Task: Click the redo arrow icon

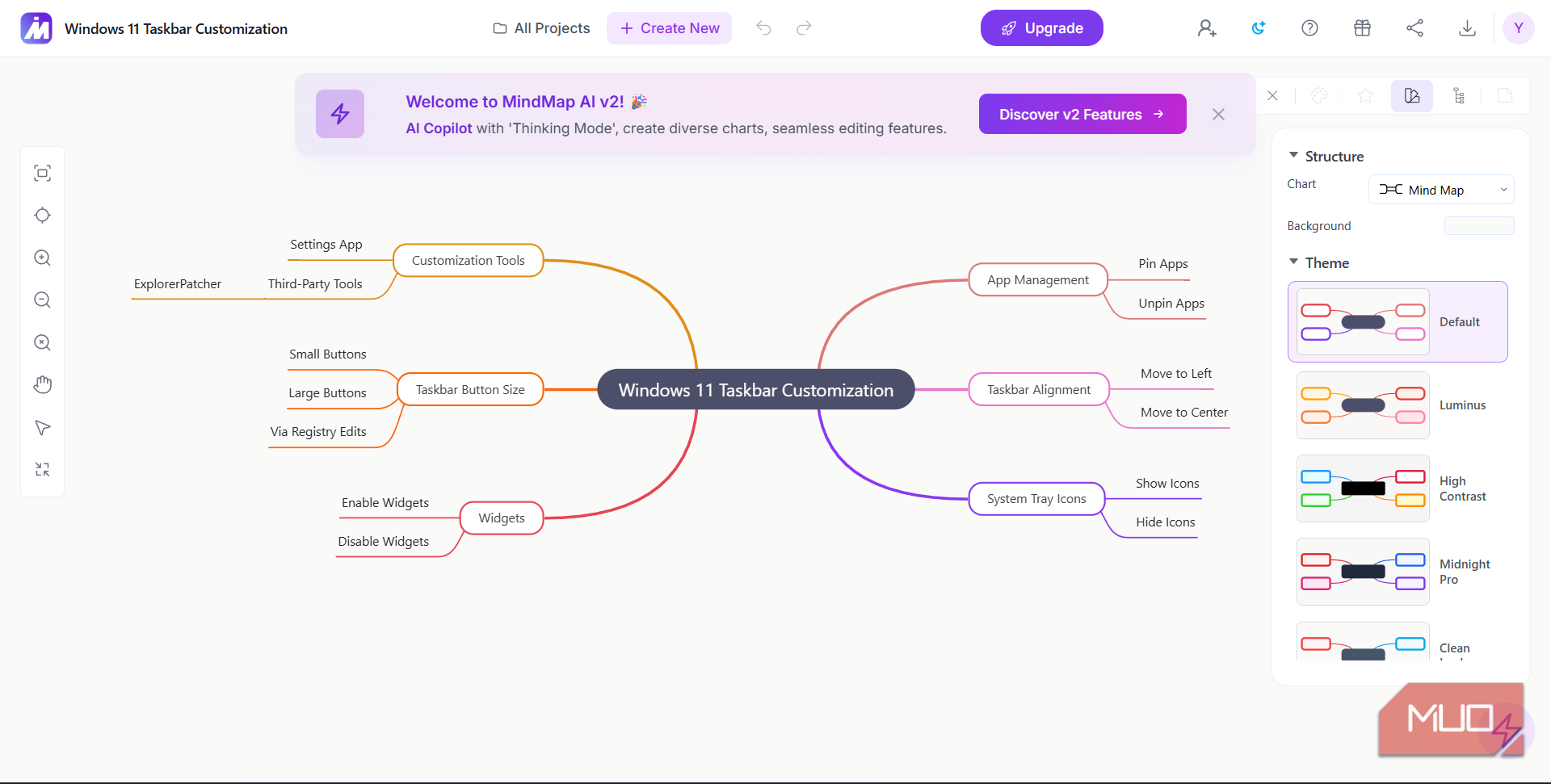Action: coord(804,28)
